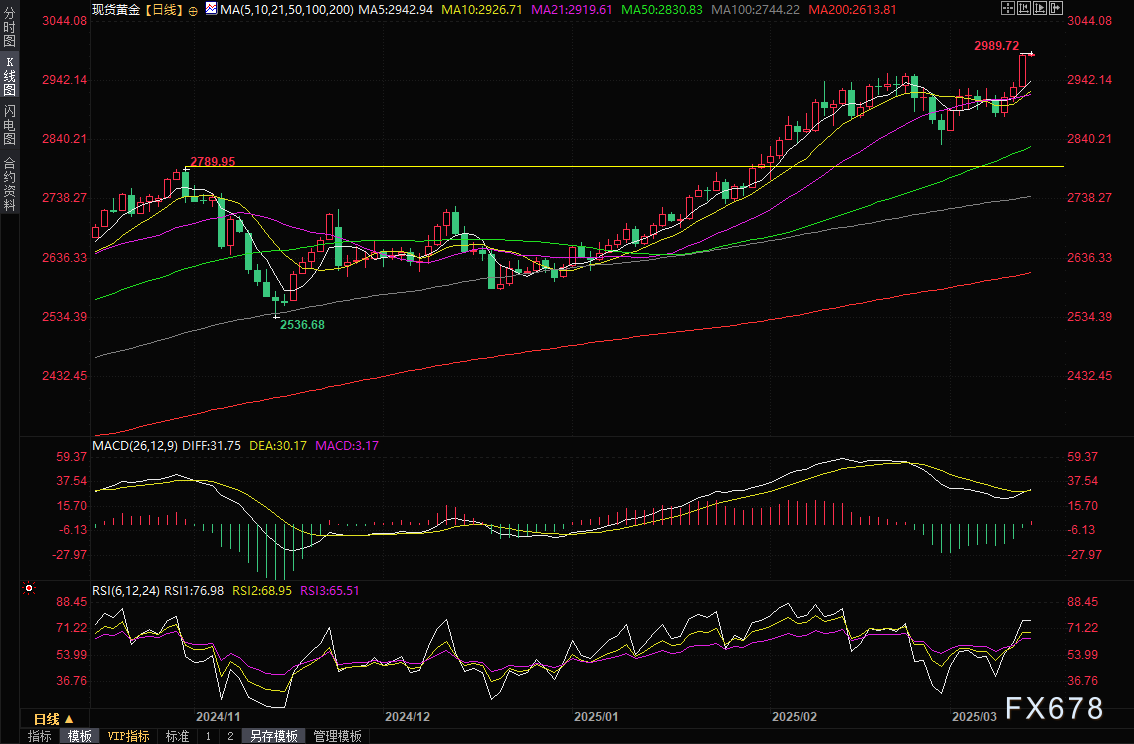Open the VIP指标 tab

click(x=128, y=736)
